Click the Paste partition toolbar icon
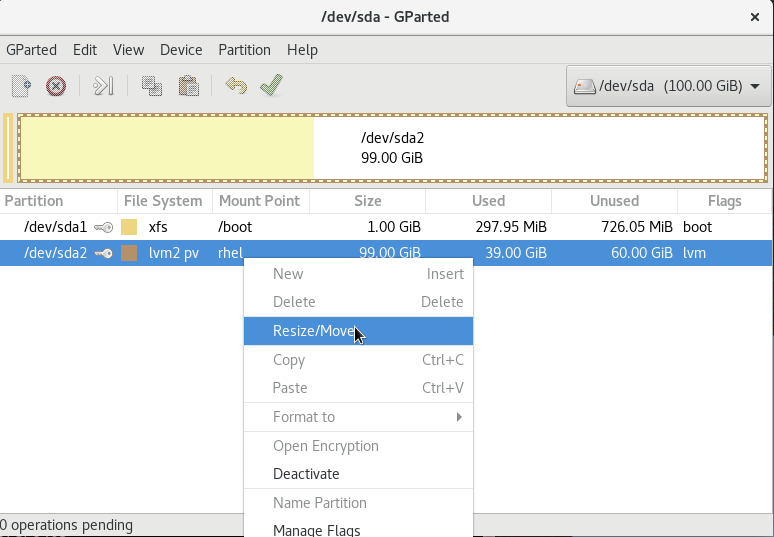 189,86
